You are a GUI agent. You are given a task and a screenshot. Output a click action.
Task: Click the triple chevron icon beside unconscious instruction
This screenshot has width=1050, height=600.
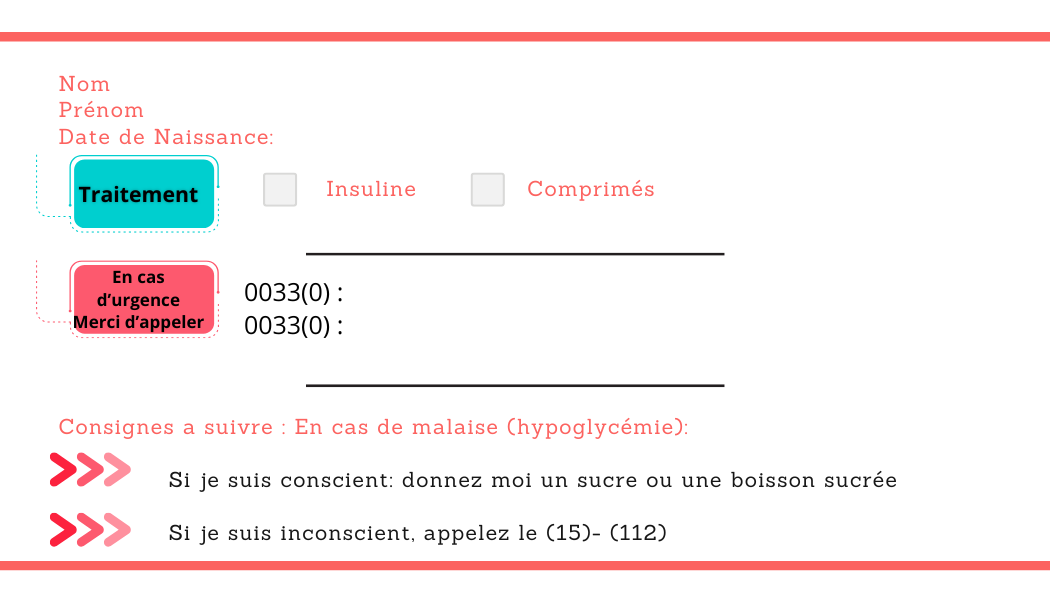pyautogui.click(x=90, y=529)
